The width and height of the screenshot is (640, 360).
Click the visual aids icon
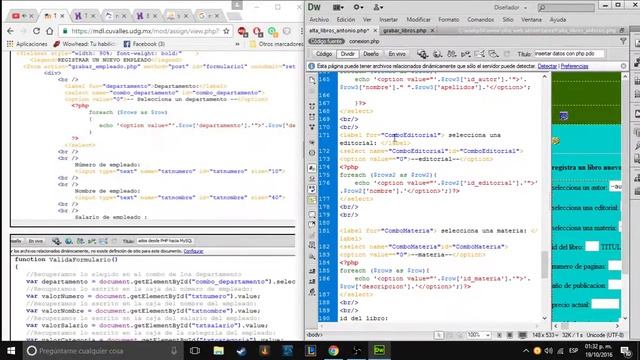(x=493, y=54)
